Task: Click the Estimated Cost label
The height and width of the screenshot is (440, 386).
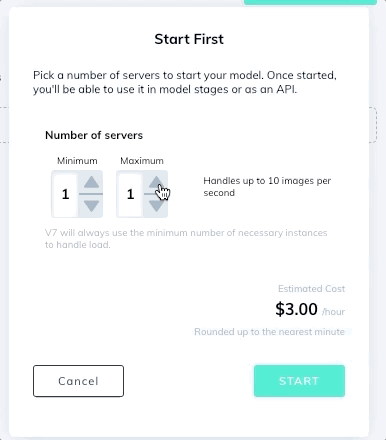Action: [x=311, y=289]
